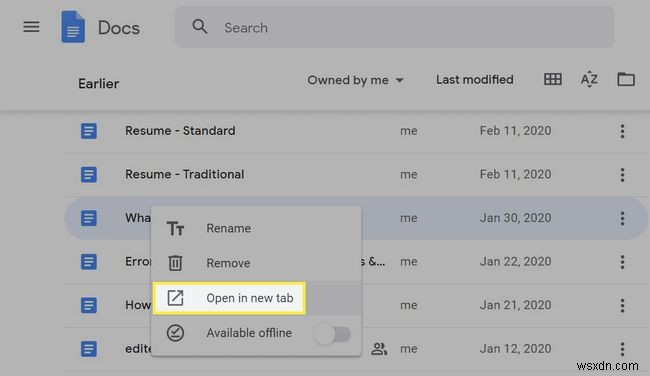Open the Resume - Standard document
This screenshot has height=376, width=650.
(180, 131)
